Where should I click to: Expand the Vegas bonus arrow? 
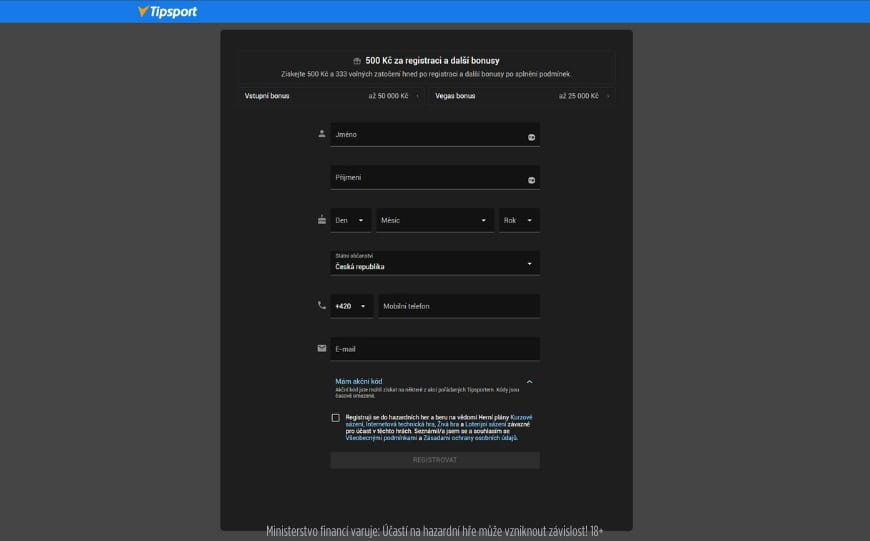pos(608,96)
